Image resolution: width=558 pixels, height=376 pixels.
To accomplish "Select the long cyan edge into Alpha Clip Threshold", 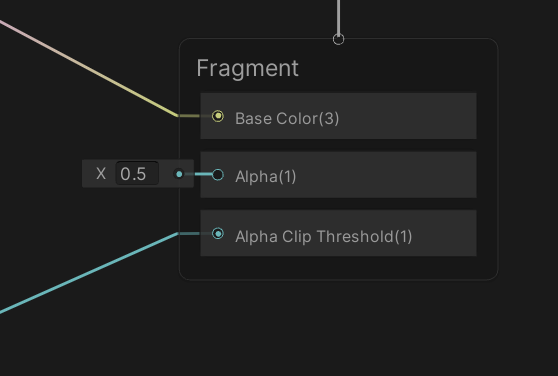I will [89, 273].
